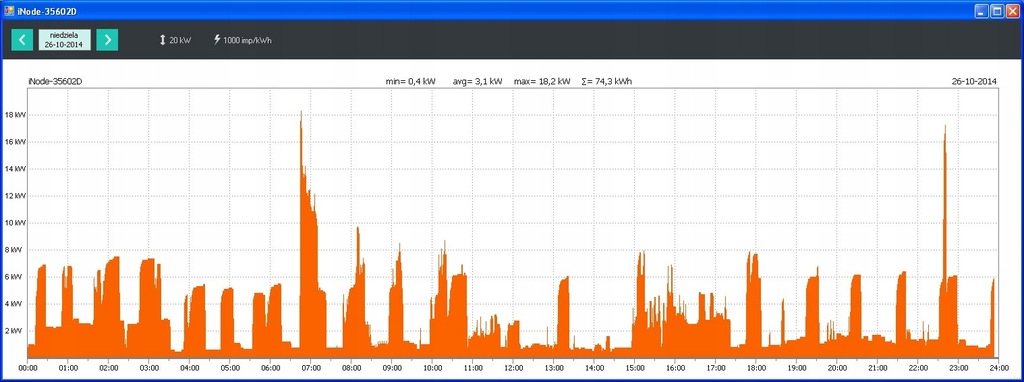Image resolution: width=1024 pixels, height=382 pixels.
Task: Click the 18:00 label on the time axis
Action: [x=756, y=368]
